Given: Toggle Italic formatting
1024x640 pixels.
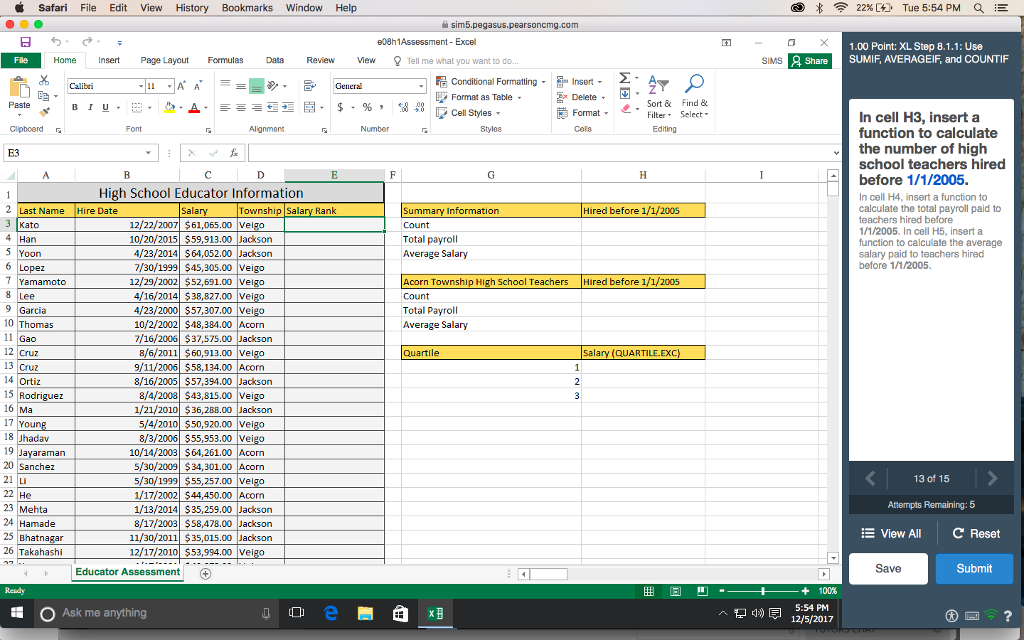Looking at the screenshot, I should click(89, 106).
